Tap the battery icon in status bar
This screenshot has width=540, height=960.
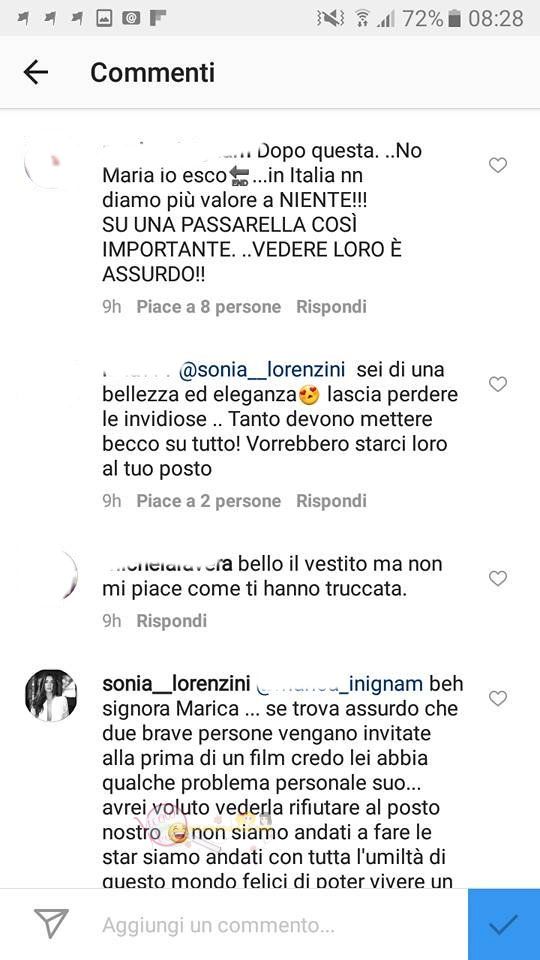point(454,19)
